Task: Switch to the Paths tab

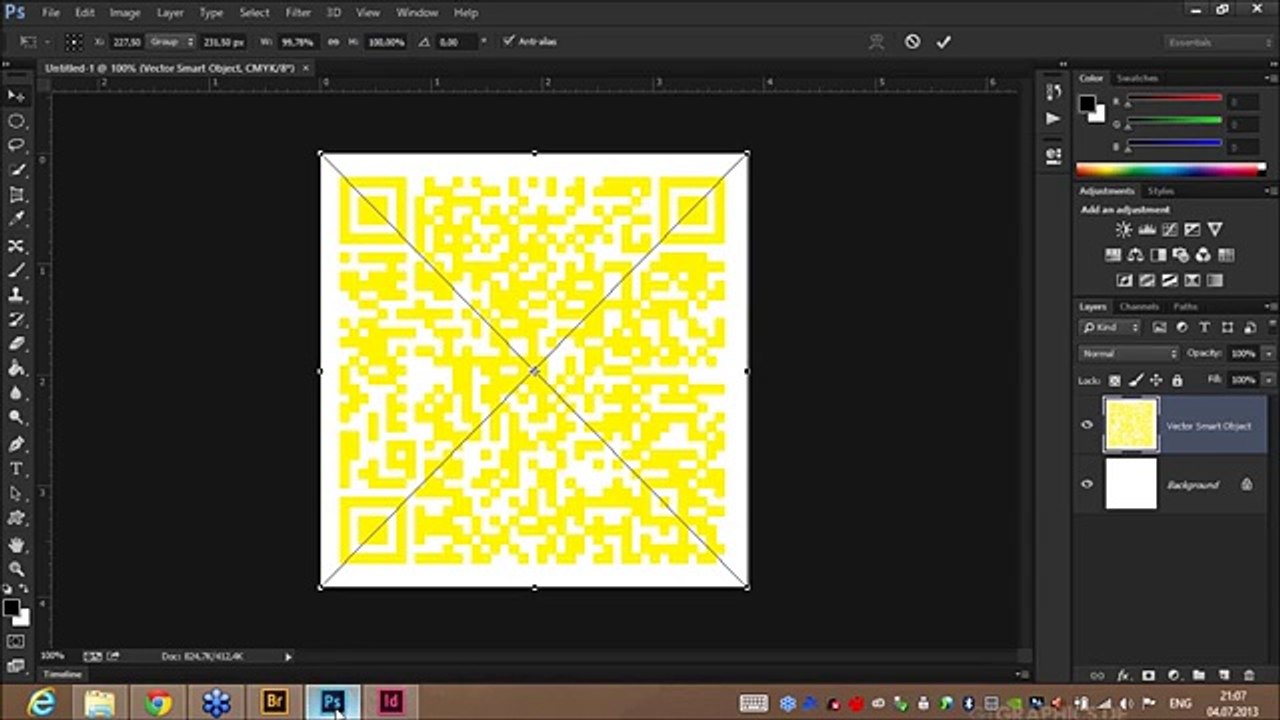Action: point(1185,306)
